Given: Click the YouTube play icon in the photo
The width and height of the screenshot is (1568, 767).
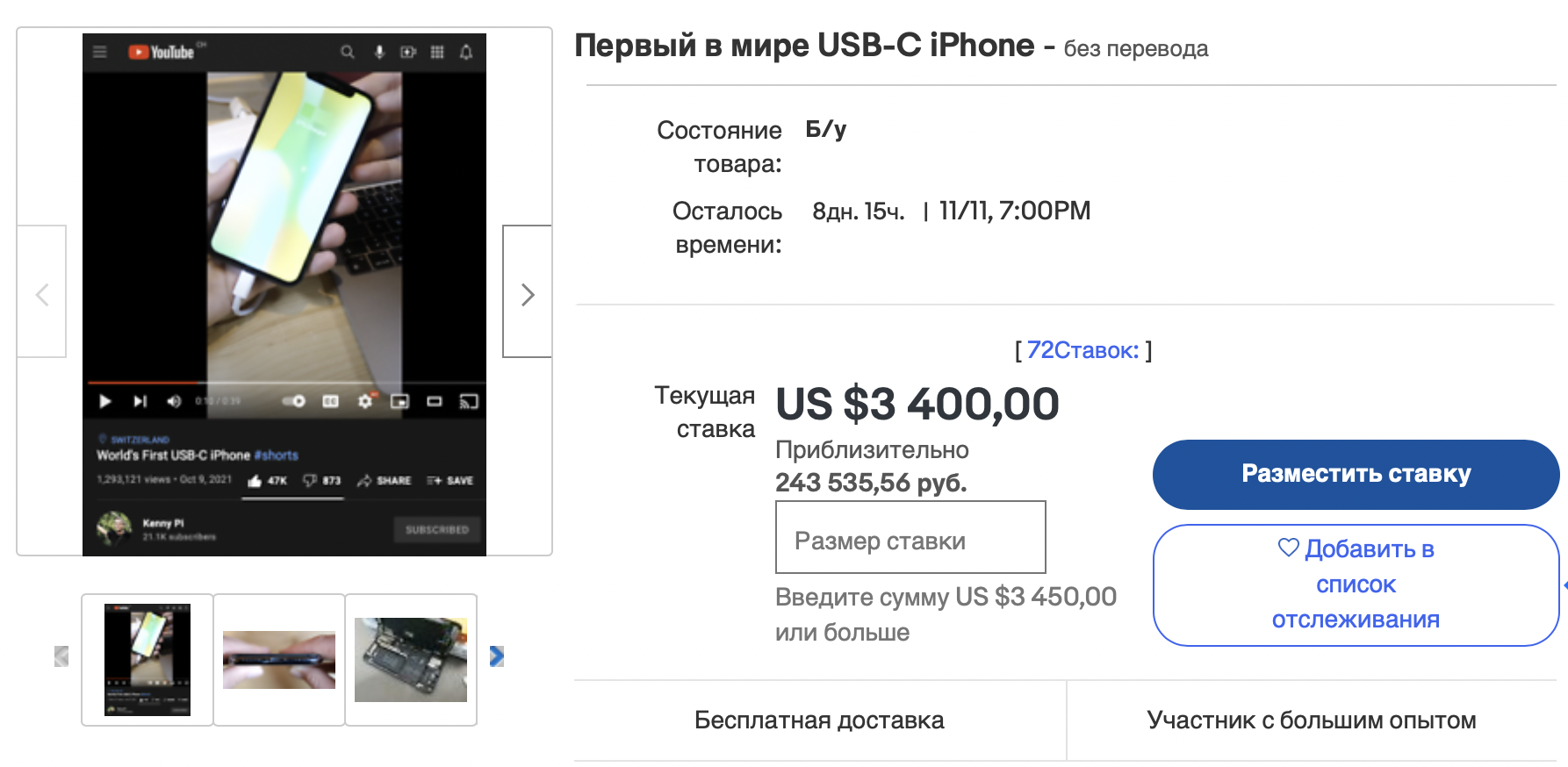Looking at the screenshot, I should coord(105,401).
